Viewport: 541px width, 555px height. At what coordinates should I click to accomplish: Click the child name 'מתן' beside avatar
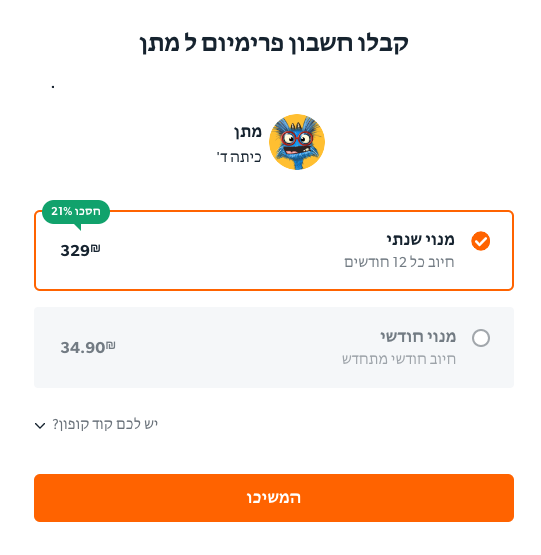pos(247,132)
